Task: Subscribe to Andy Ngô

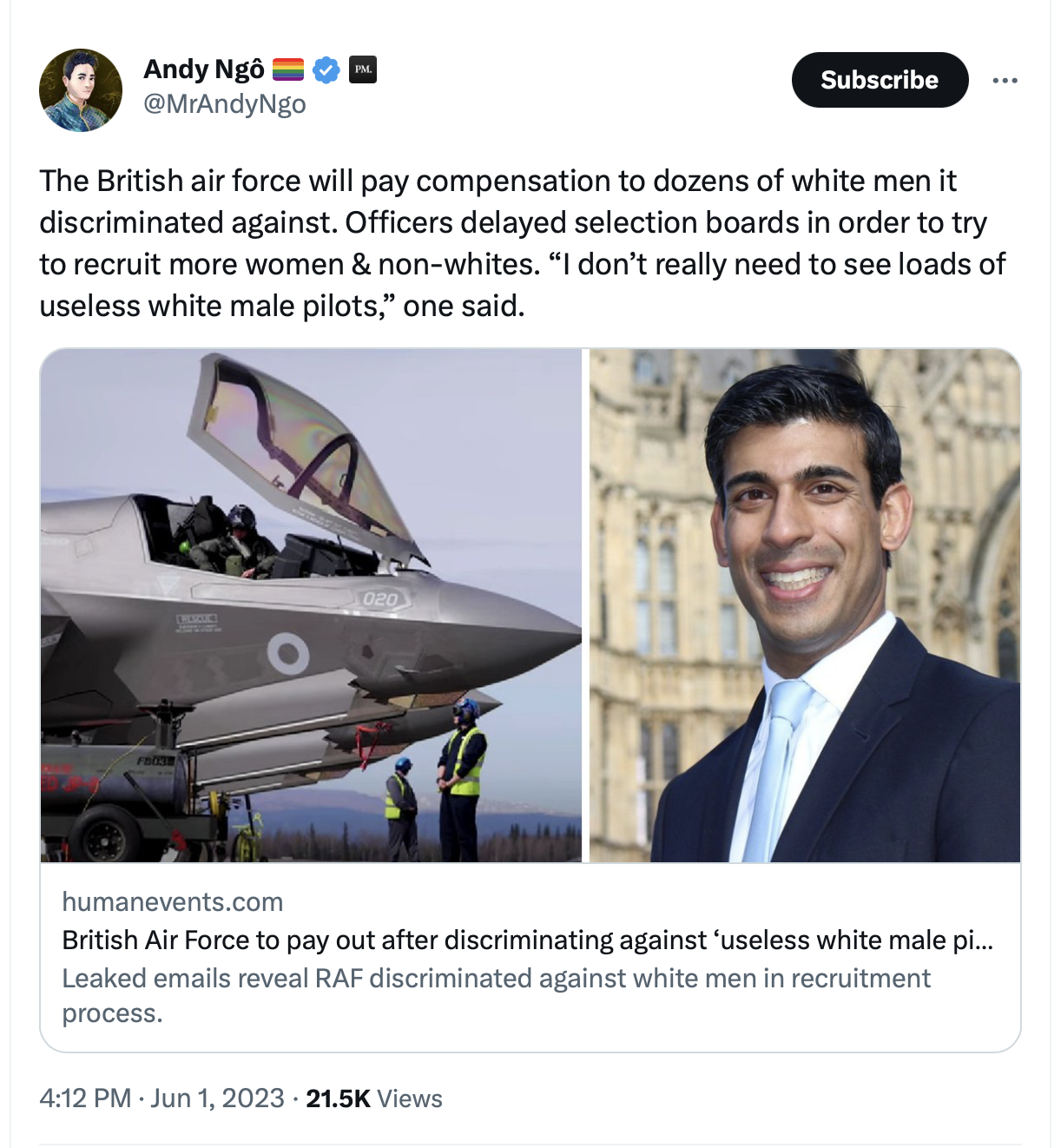Action: coord(880,80)
